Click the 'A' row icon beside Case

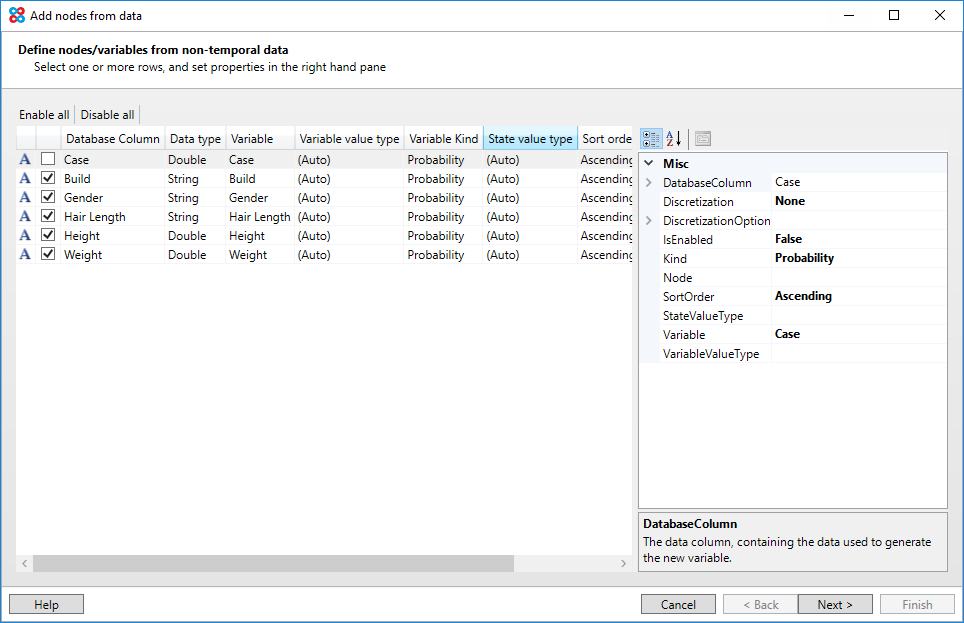click(x=25, y=160)
